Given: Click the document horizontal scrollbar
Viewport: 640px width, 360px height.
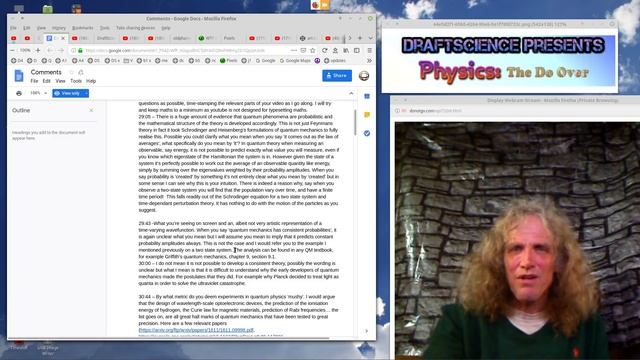Looking at the screenshot, I should click(x=169, y=338).
